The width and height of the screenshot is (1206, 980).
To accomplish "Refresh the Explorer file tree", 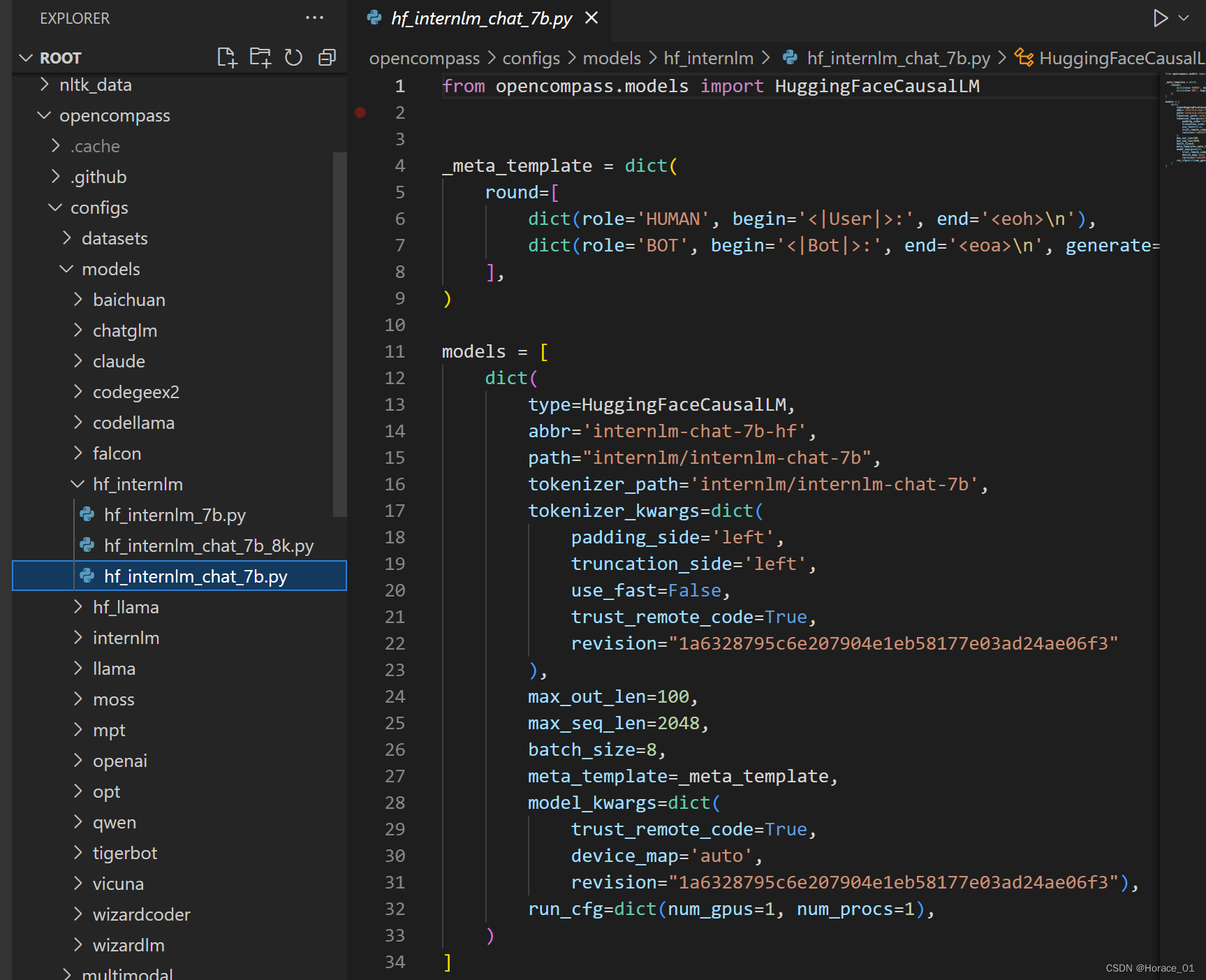I will 293,57.
